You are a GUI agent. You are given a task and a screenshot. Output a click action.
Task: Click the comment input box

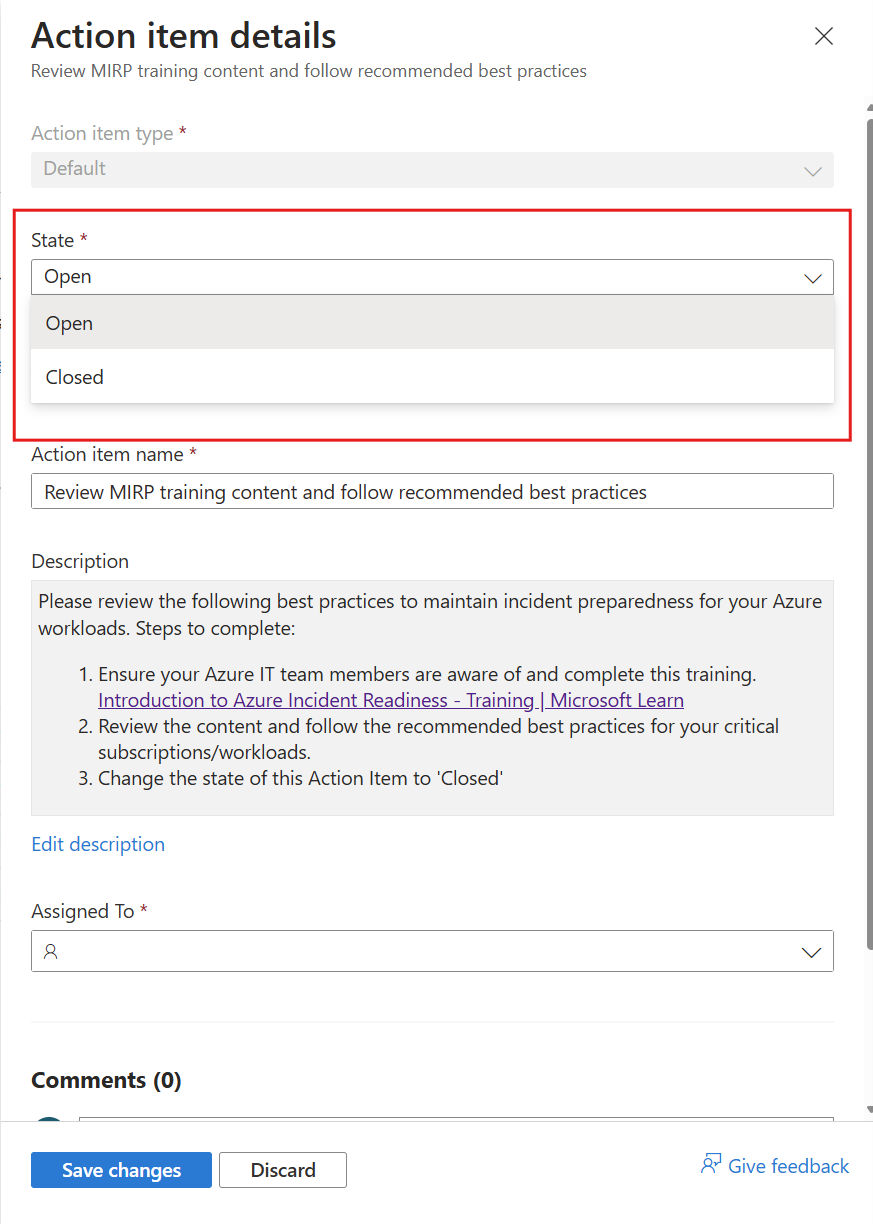tap(455, 1118)
